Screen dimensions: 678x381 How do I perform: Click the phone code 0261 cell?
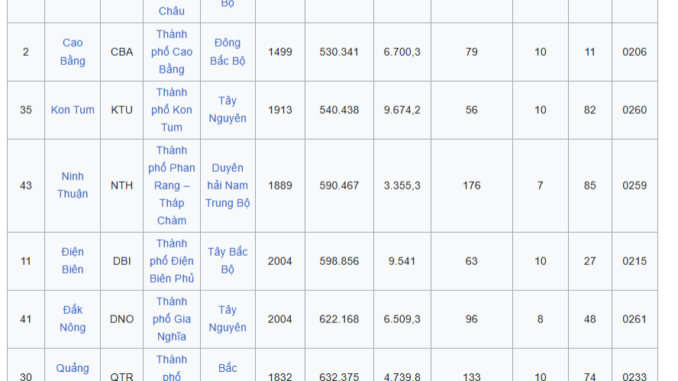[x=634, y=319]
